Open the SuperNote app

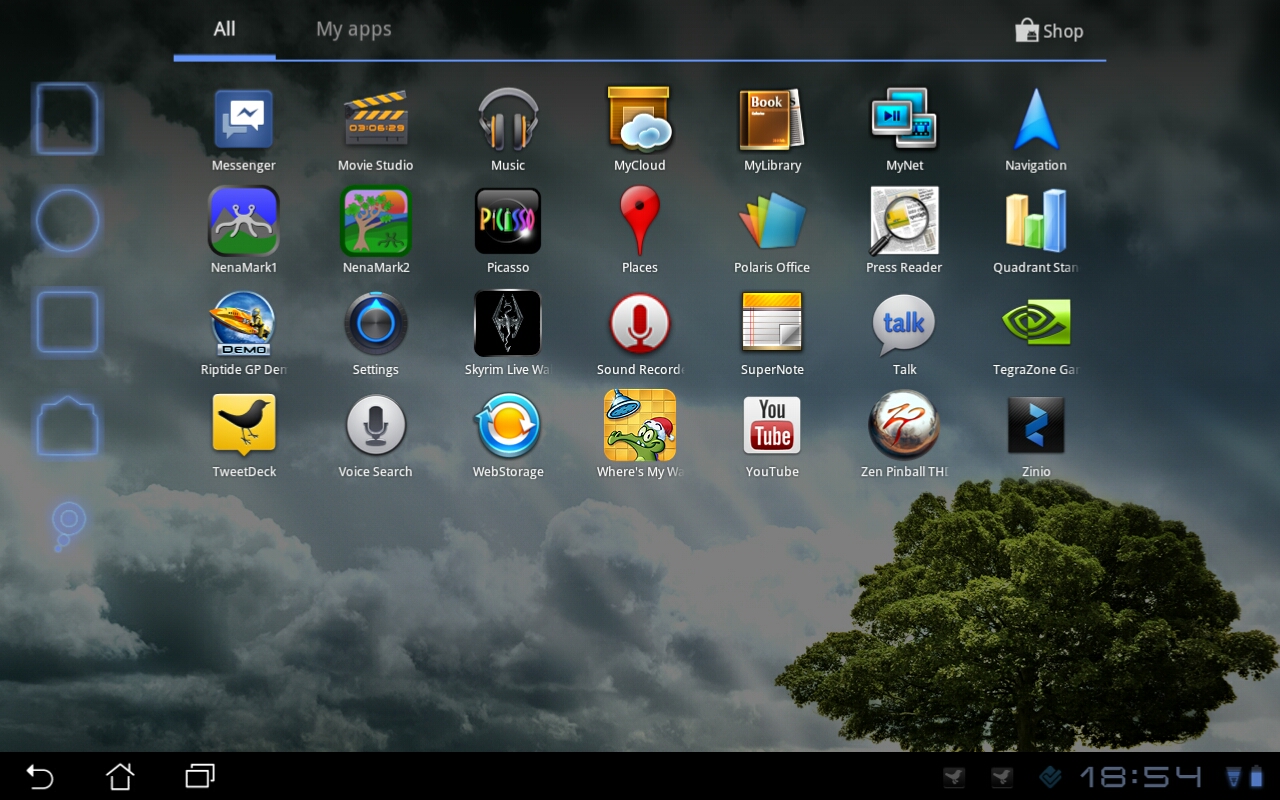(x=772, y=333)
